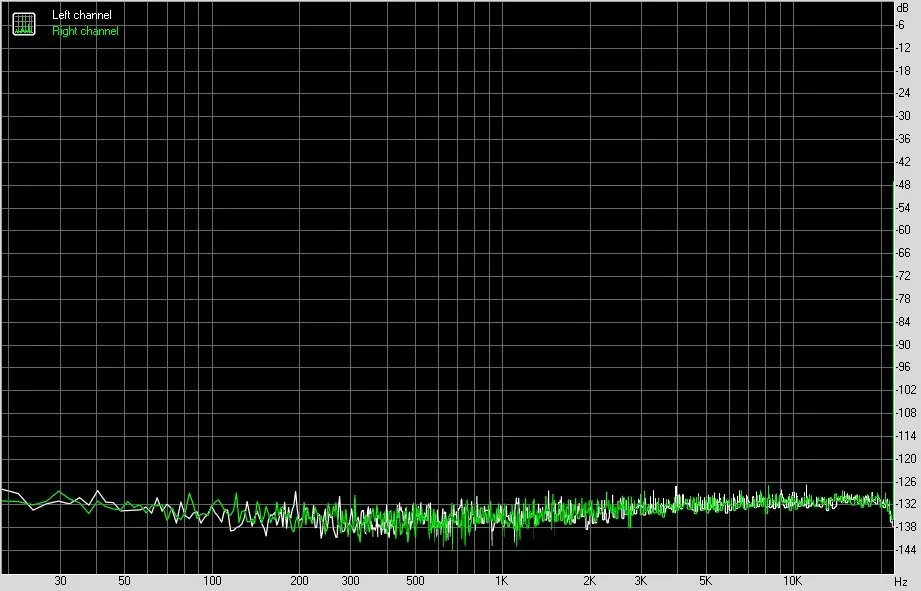
Task: Click the -36 dB axis value
Action: 903,139
